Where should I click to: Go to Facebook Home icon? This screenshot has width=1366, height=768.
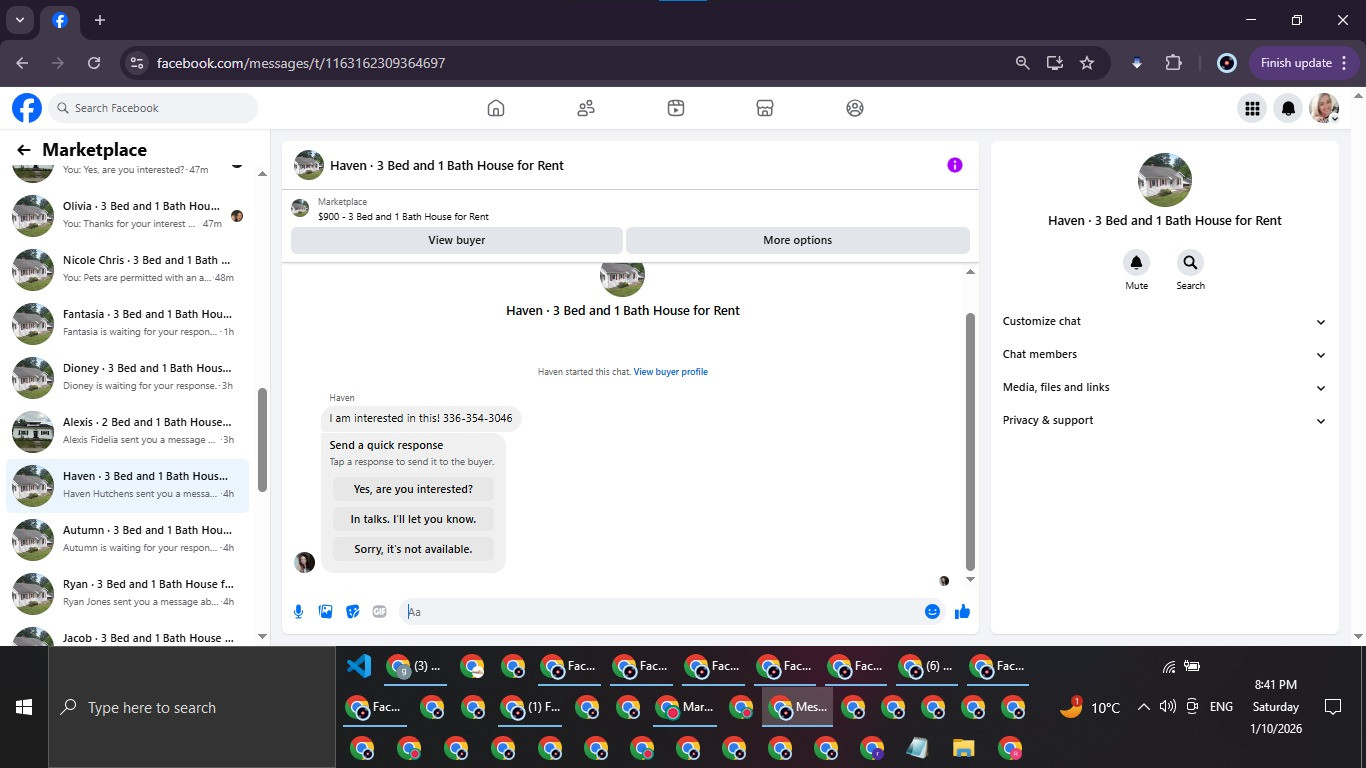496,108
